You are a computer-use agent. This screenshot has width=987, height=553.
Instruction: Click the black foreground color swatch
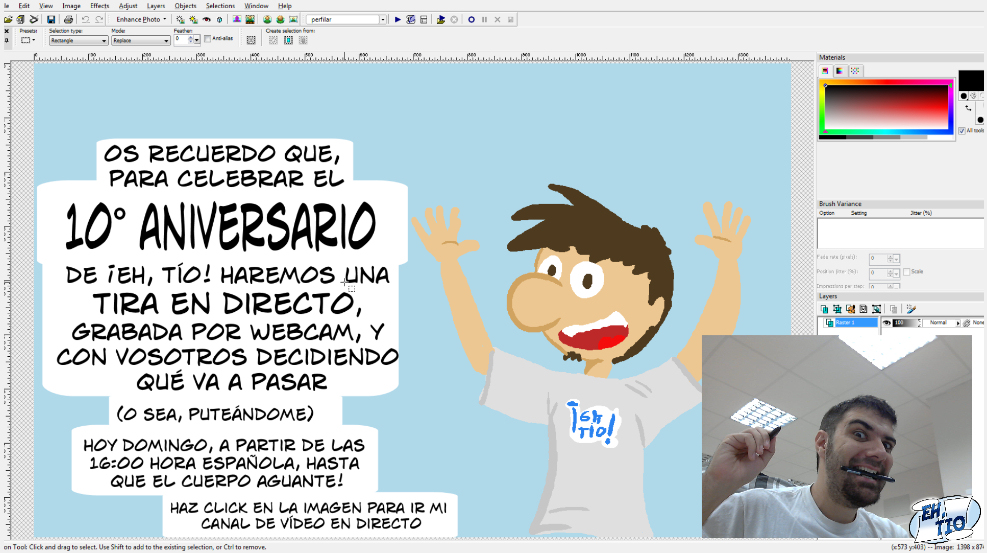[970, 80]
